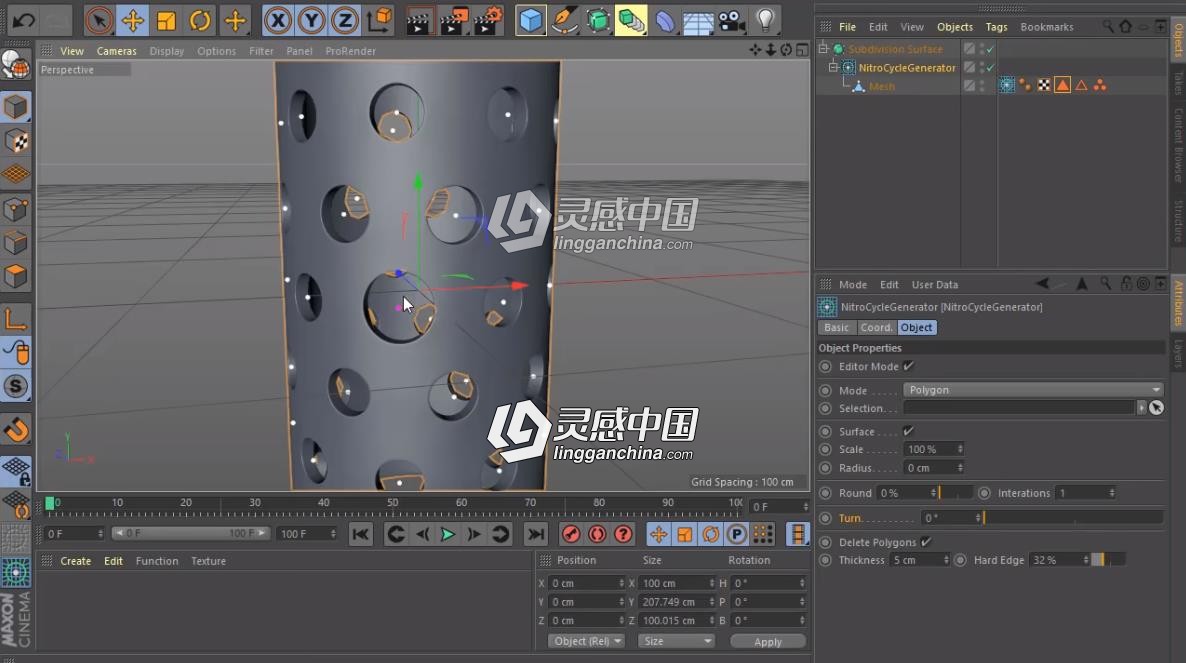Image resolution: width=1186 pixels, height=663 pixels.
Task: Click the Selection picker arrow icon
Action: [1156, 408]
